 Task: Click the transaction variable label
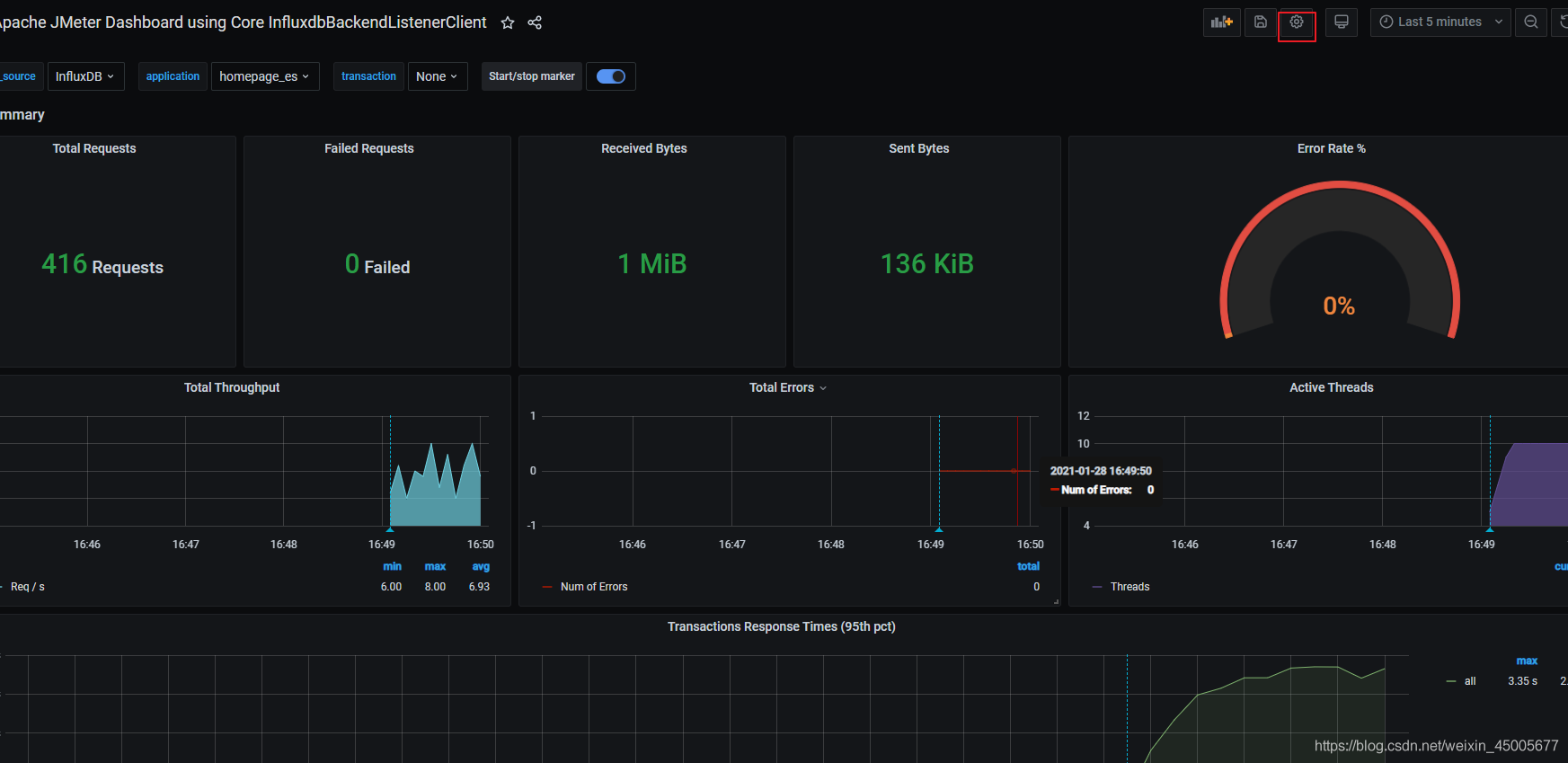click(x=368, y=76)
